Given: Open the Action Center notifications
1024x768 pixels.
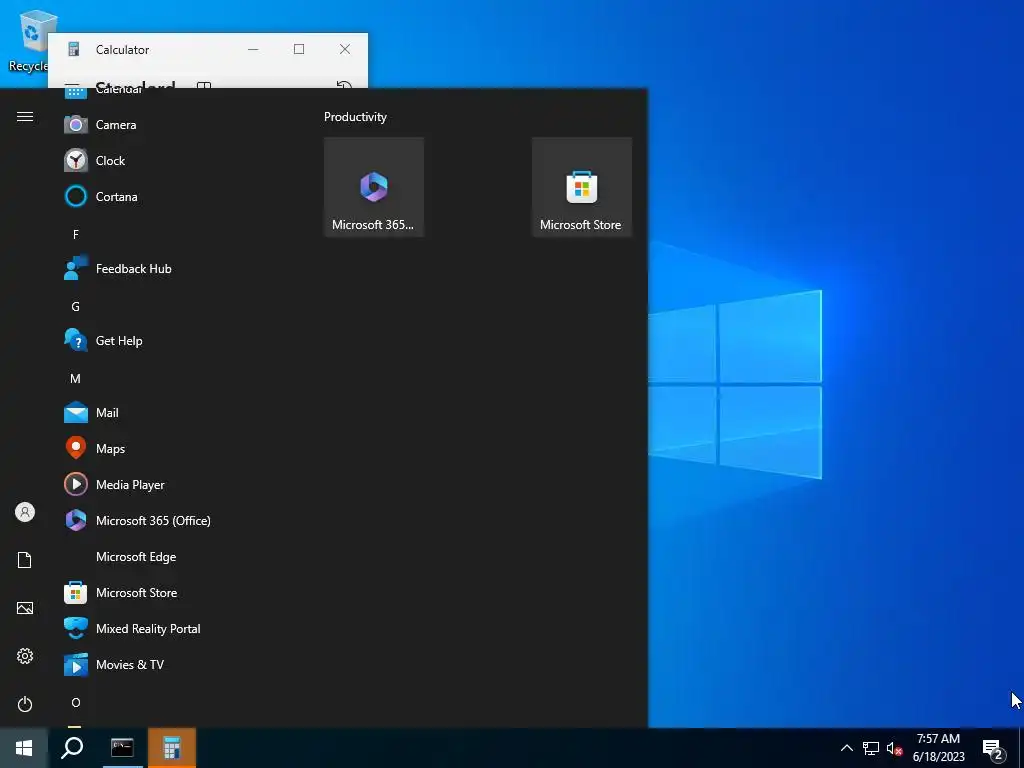Looking at the screenshot, I should (x=993, y=749).
